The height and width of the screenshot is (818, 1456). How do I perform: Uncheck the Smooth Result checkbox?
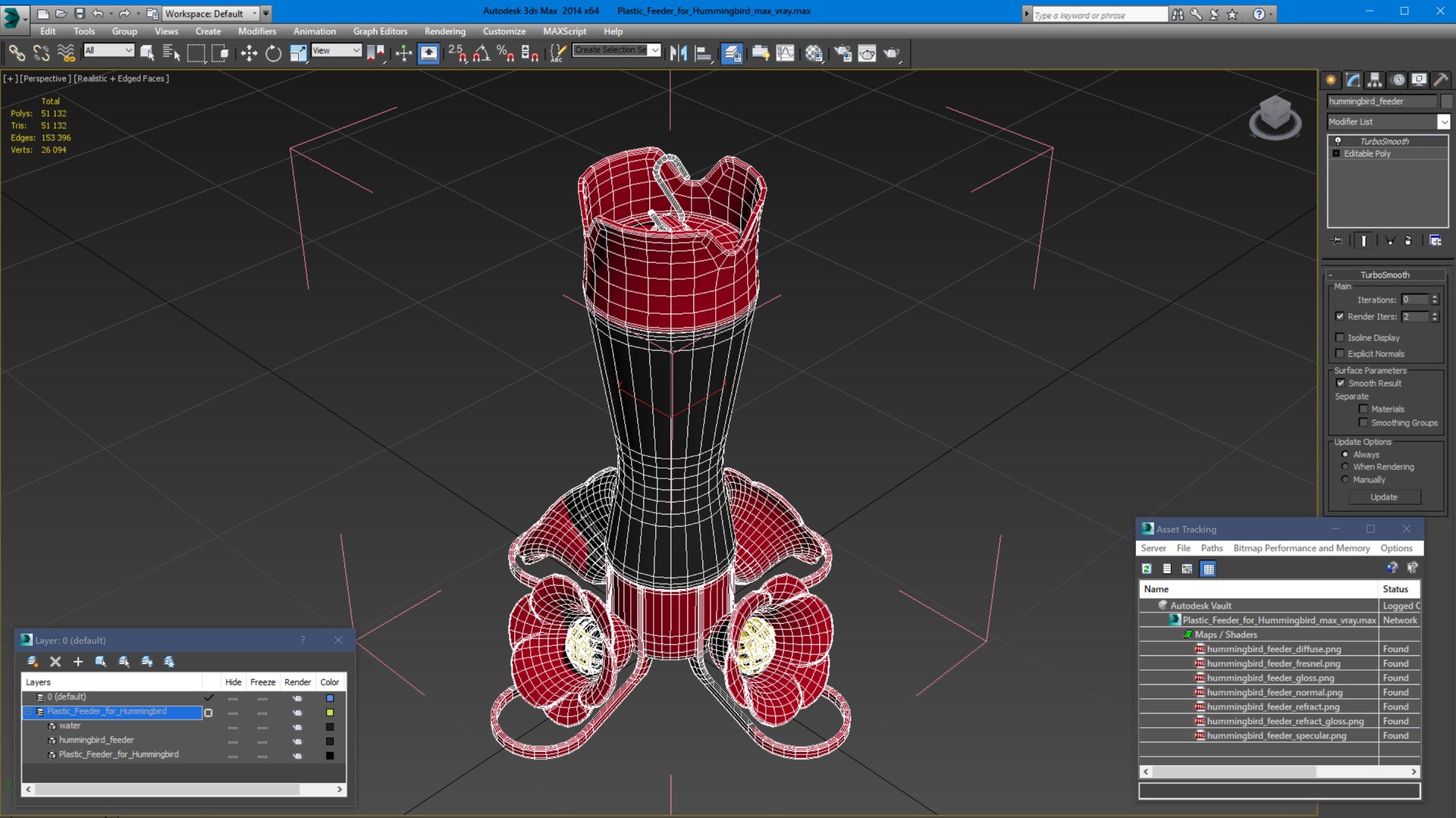[x=1340, y=383]
